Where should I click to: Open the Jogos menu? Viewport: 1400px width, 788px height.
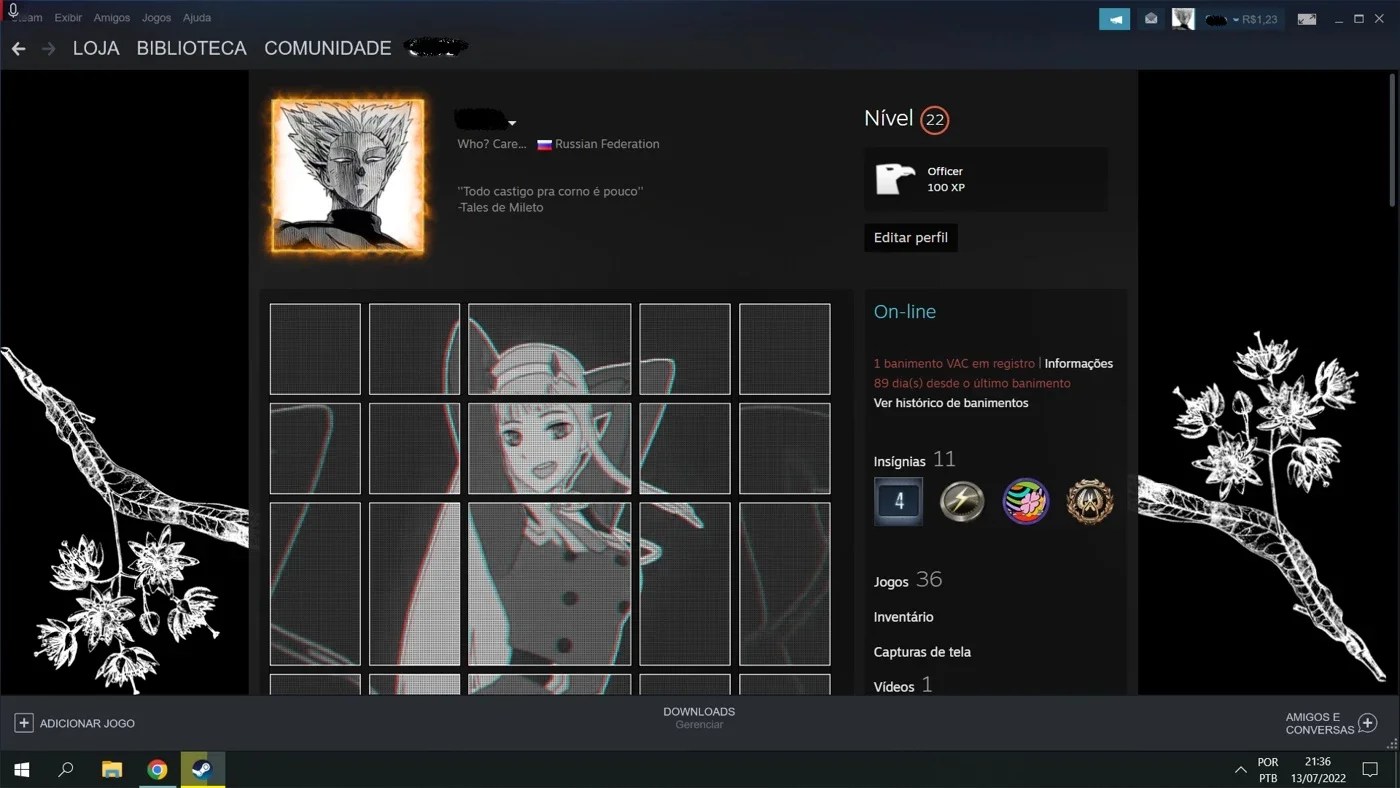156,18
